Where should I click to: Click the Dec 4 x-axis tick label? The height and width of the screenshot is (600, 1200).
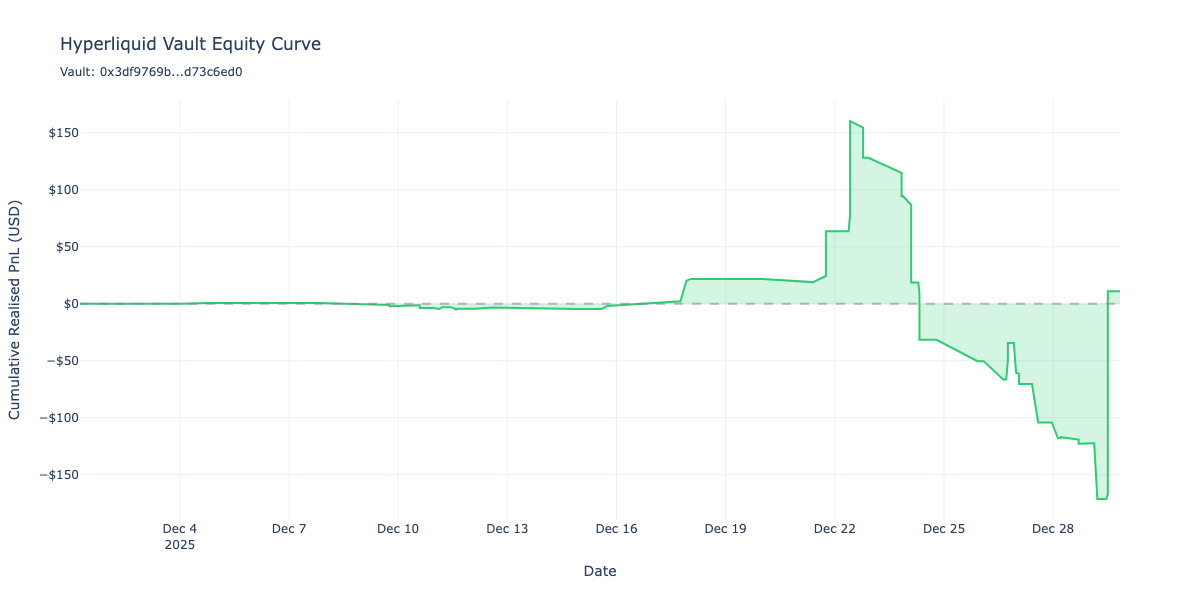coord(180,529)
